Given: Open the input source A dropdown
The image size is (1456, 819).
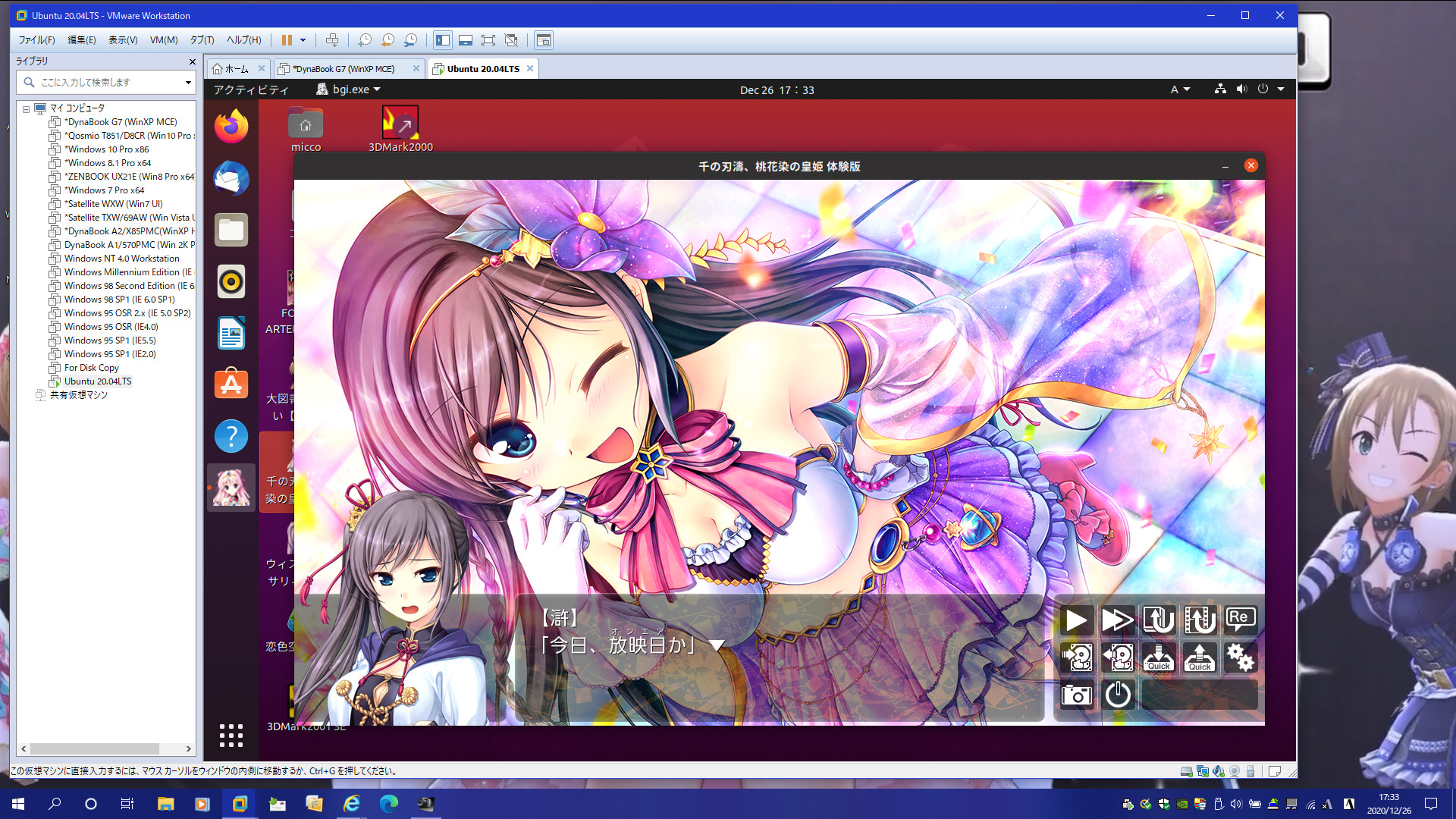Looking at the screenshot, I should coord(1180,89).
